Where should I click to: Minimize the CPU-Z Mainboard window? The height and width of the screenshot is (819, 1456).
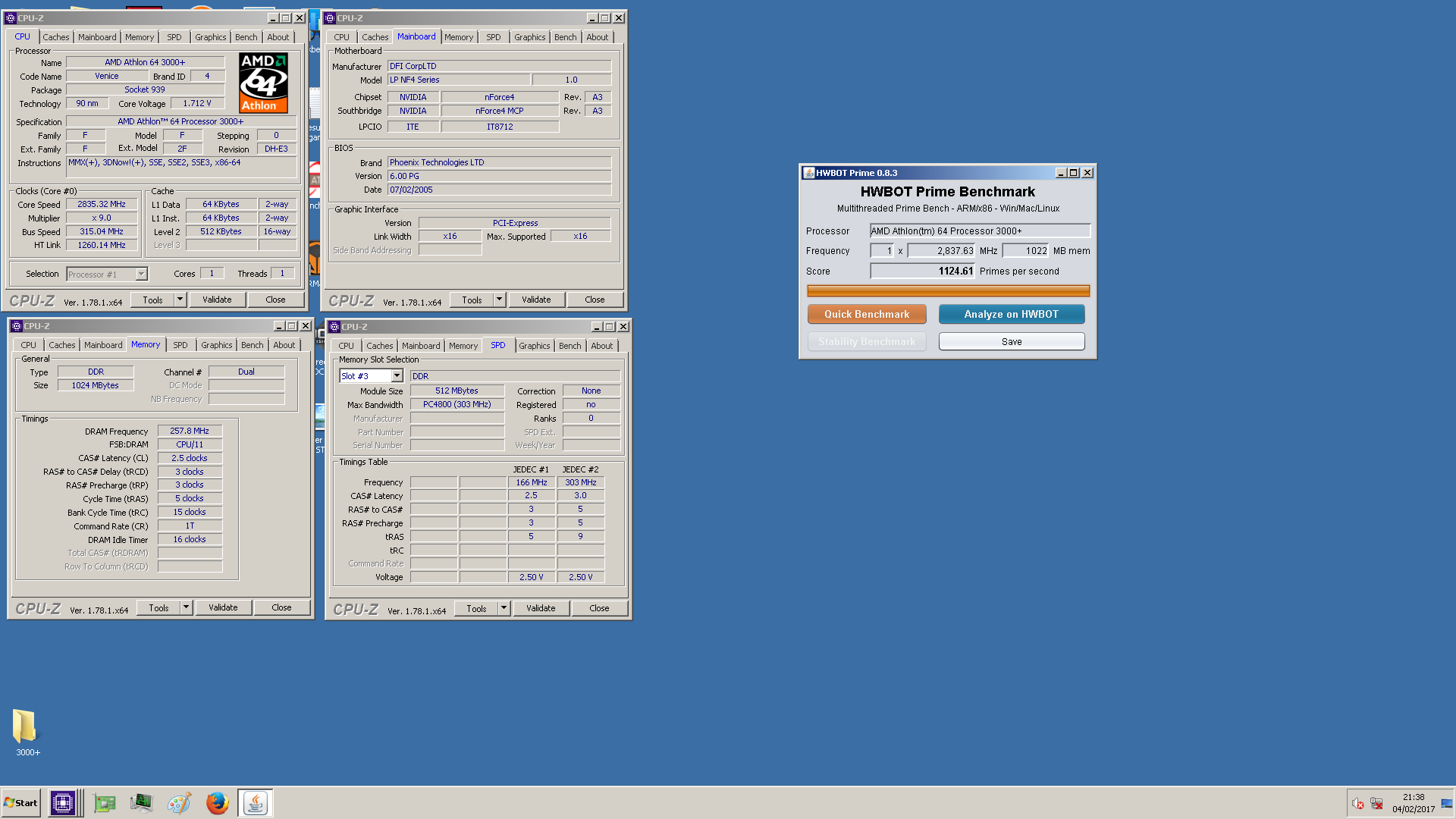(592, 17)
